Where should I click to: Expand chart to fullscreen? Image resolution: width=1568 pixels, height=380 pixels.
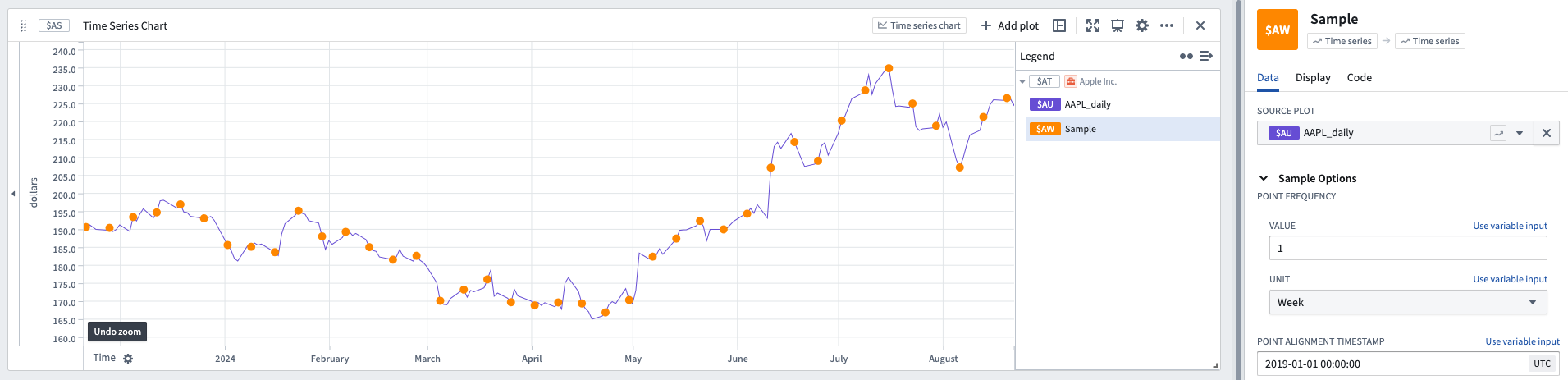point(1093,25)
